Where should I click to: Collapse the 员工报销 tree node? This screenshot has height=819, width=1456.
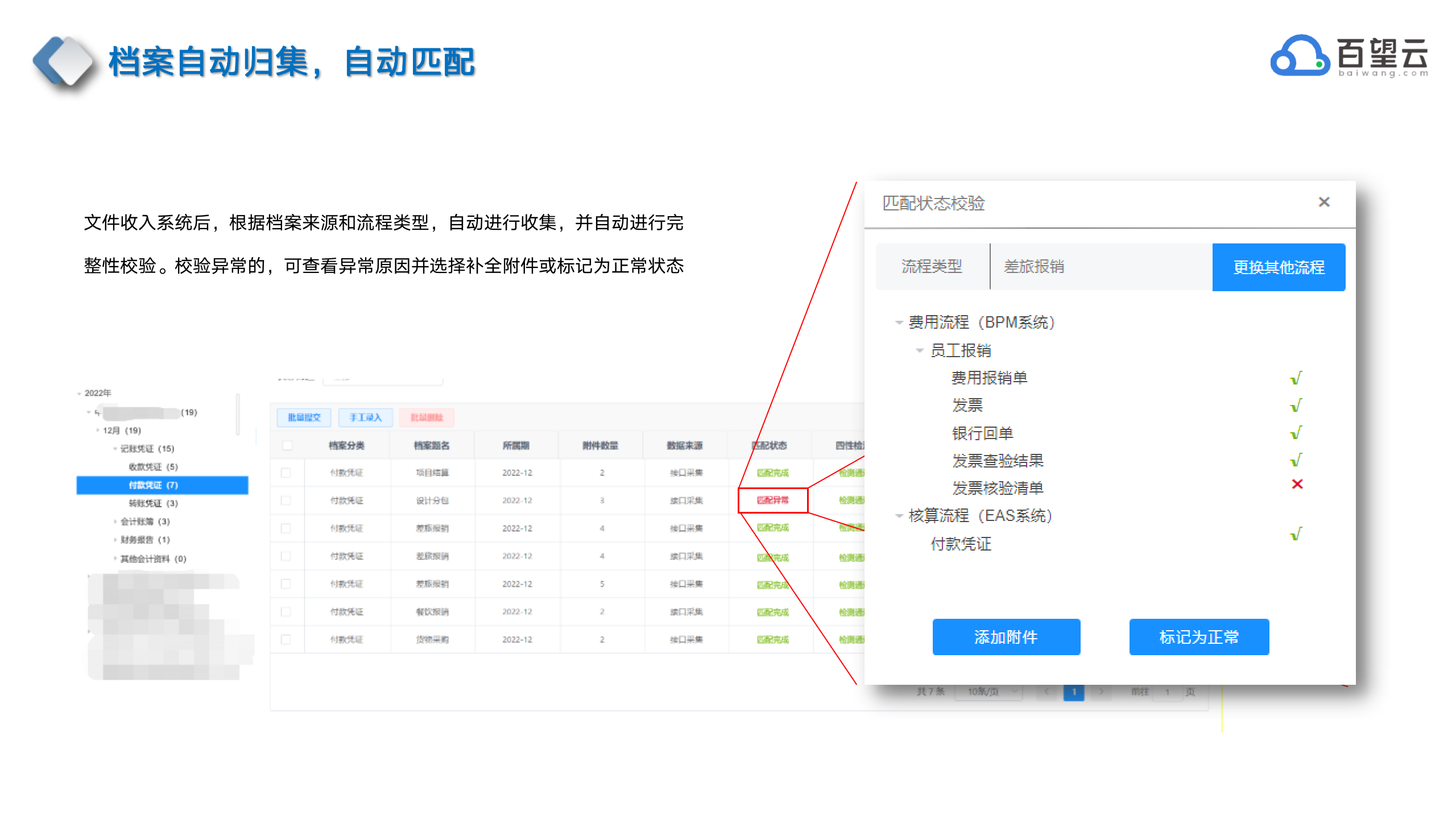pyautogui.click(x=919, y=350)
